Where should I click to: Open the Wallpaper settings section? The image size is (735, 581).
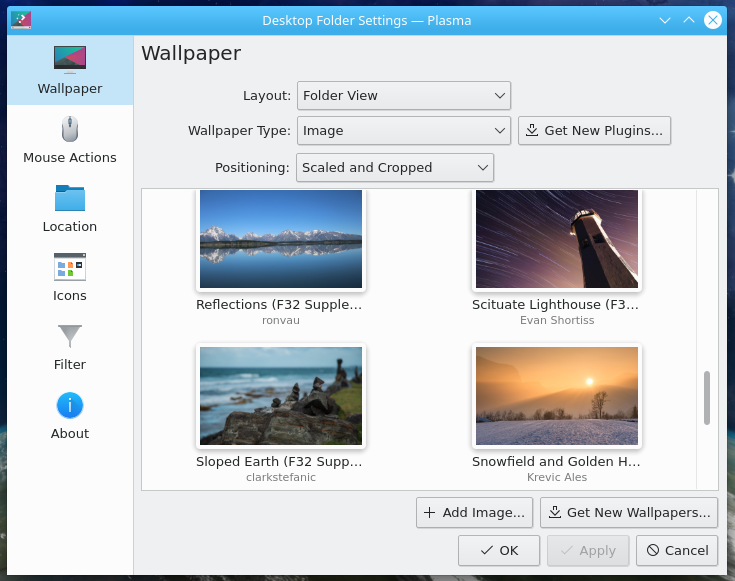point(69,70)
